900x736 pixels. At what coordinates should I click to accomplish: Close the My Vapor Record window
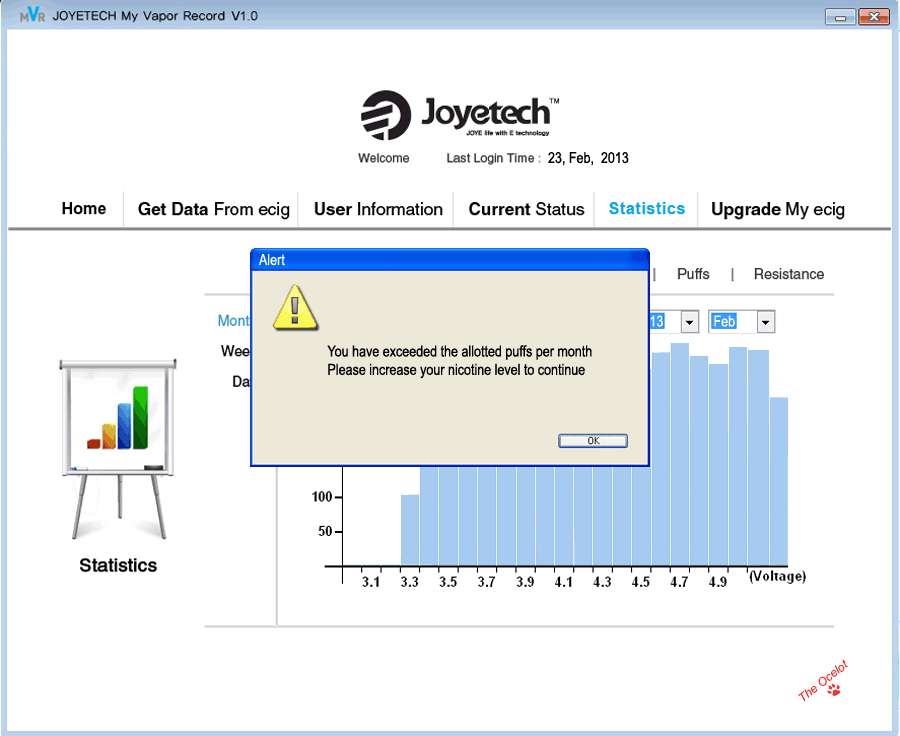tap(874, 17)
